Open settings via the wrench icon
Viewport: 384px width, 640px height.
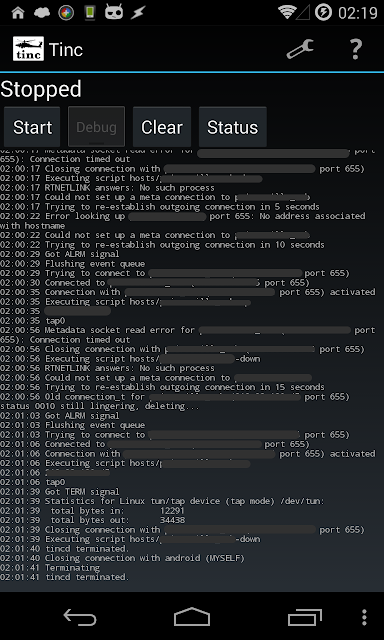(300, 49)
